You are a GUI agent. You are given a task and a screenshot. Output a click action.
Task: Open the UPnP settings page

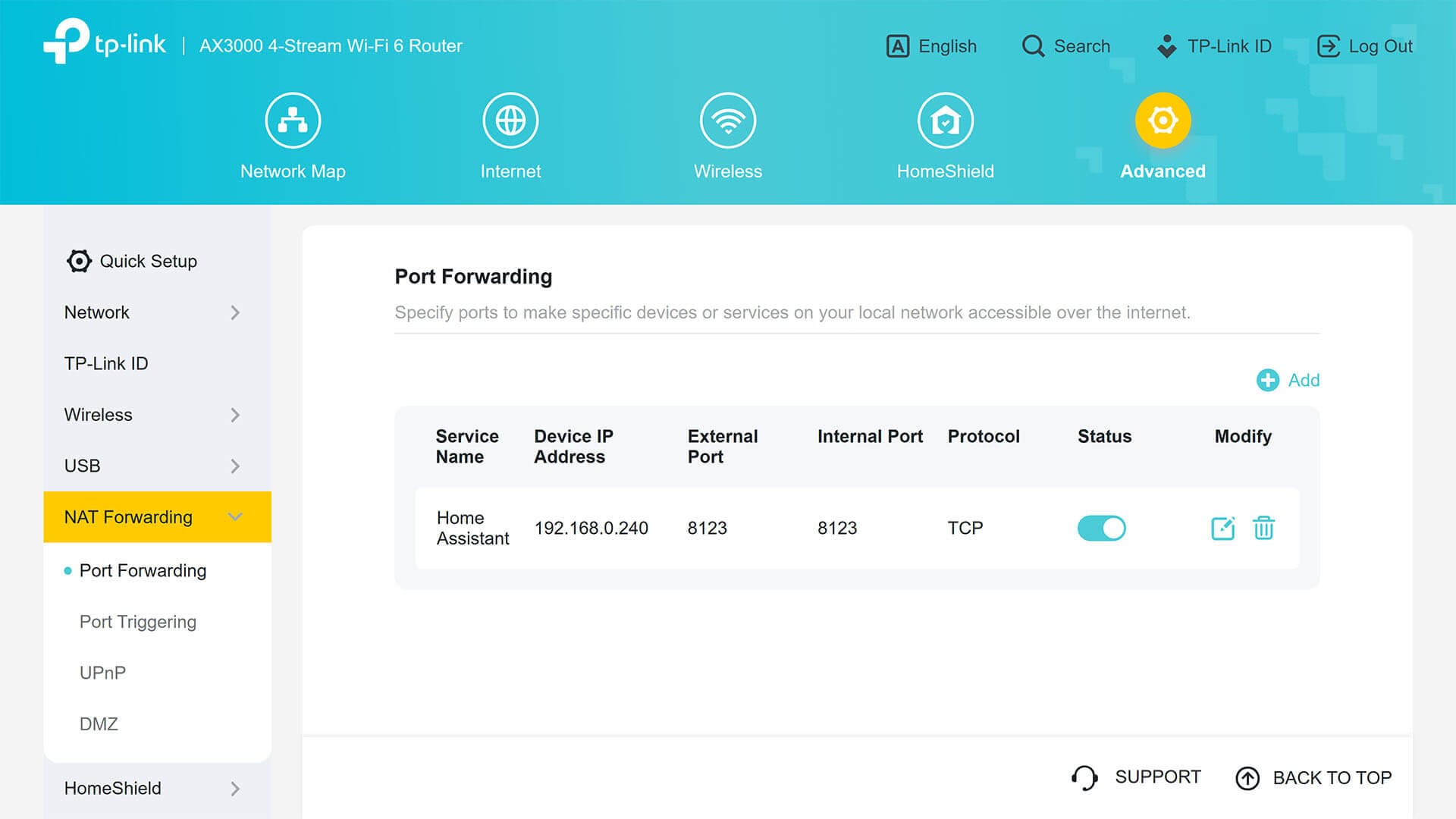pyautogui.click(x=102, y=673)
